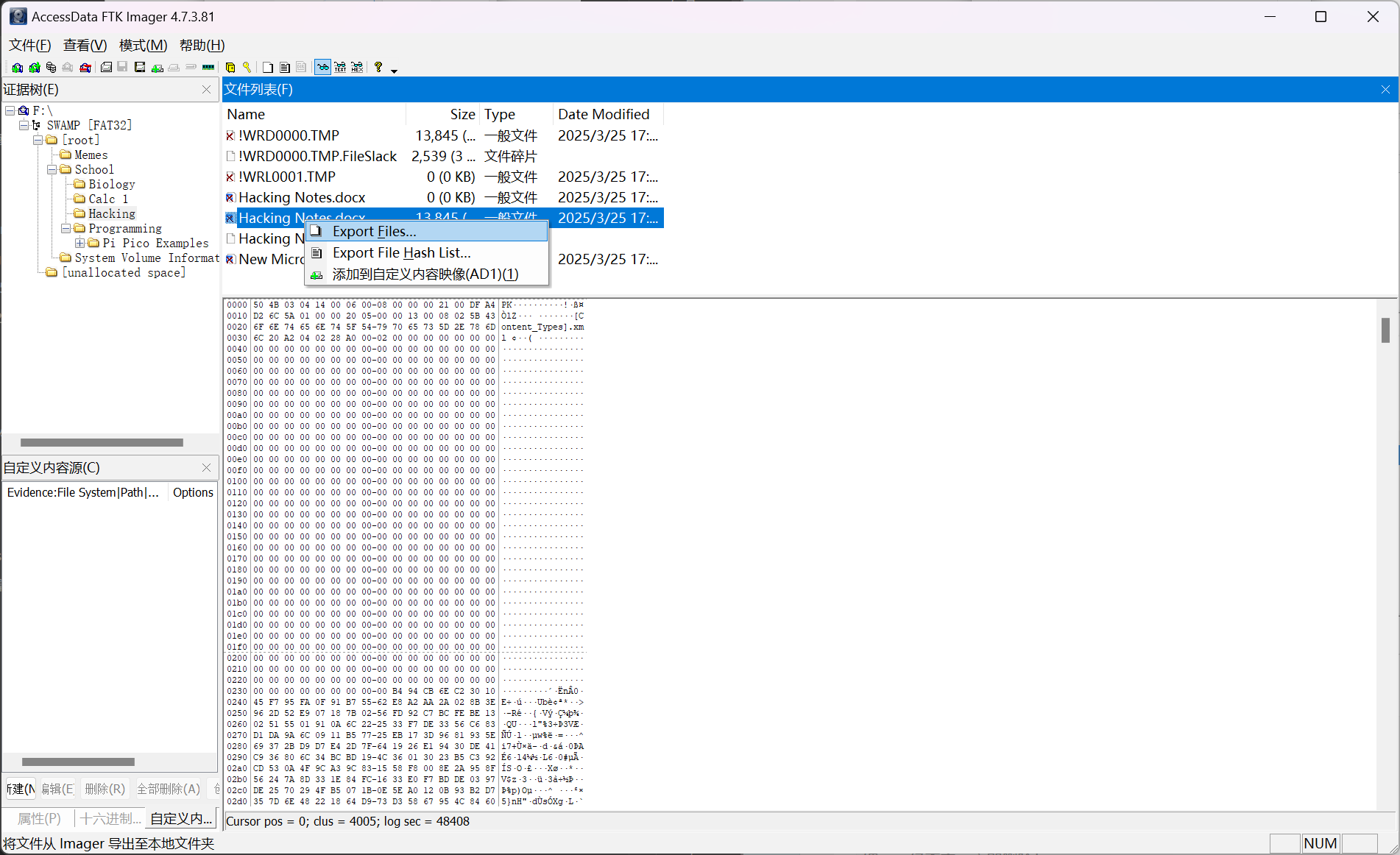Select the [unallocated space] tree item
This screenshot has width=1400, height=855.
click(x=124, y=272)
